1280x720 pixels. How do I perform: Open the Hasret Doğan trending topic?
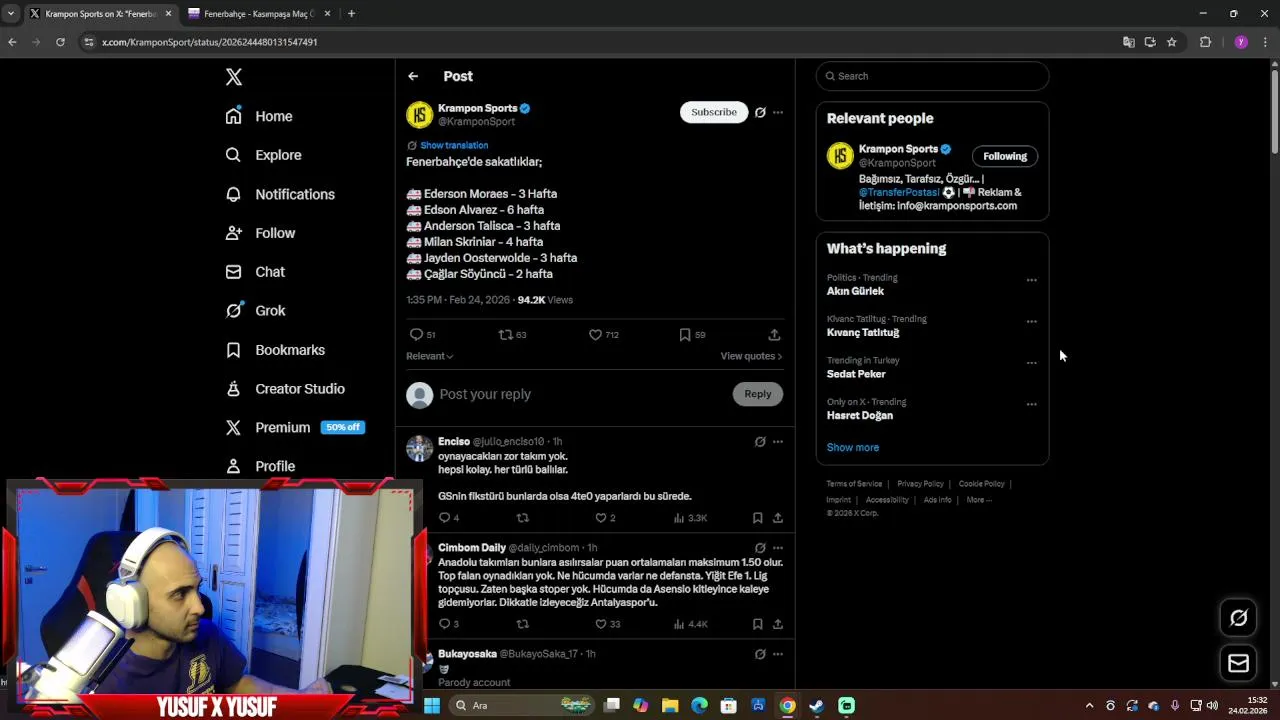[x=860, y=415]
